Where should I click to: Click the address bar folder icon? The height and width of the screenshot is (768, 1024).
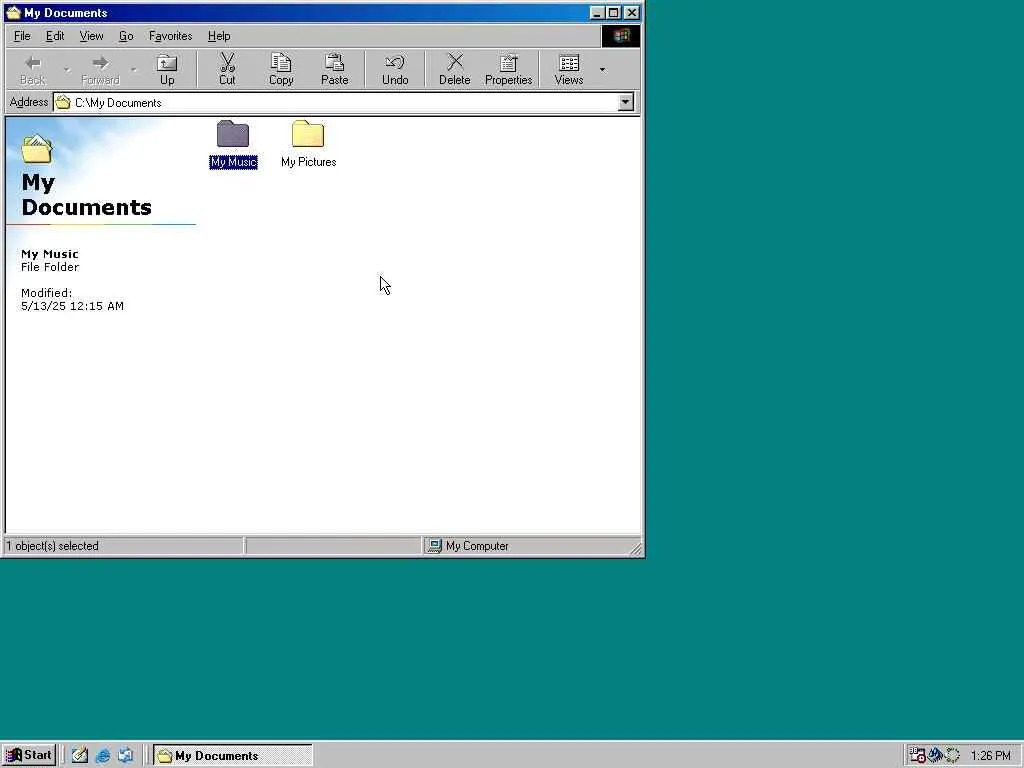63,103
